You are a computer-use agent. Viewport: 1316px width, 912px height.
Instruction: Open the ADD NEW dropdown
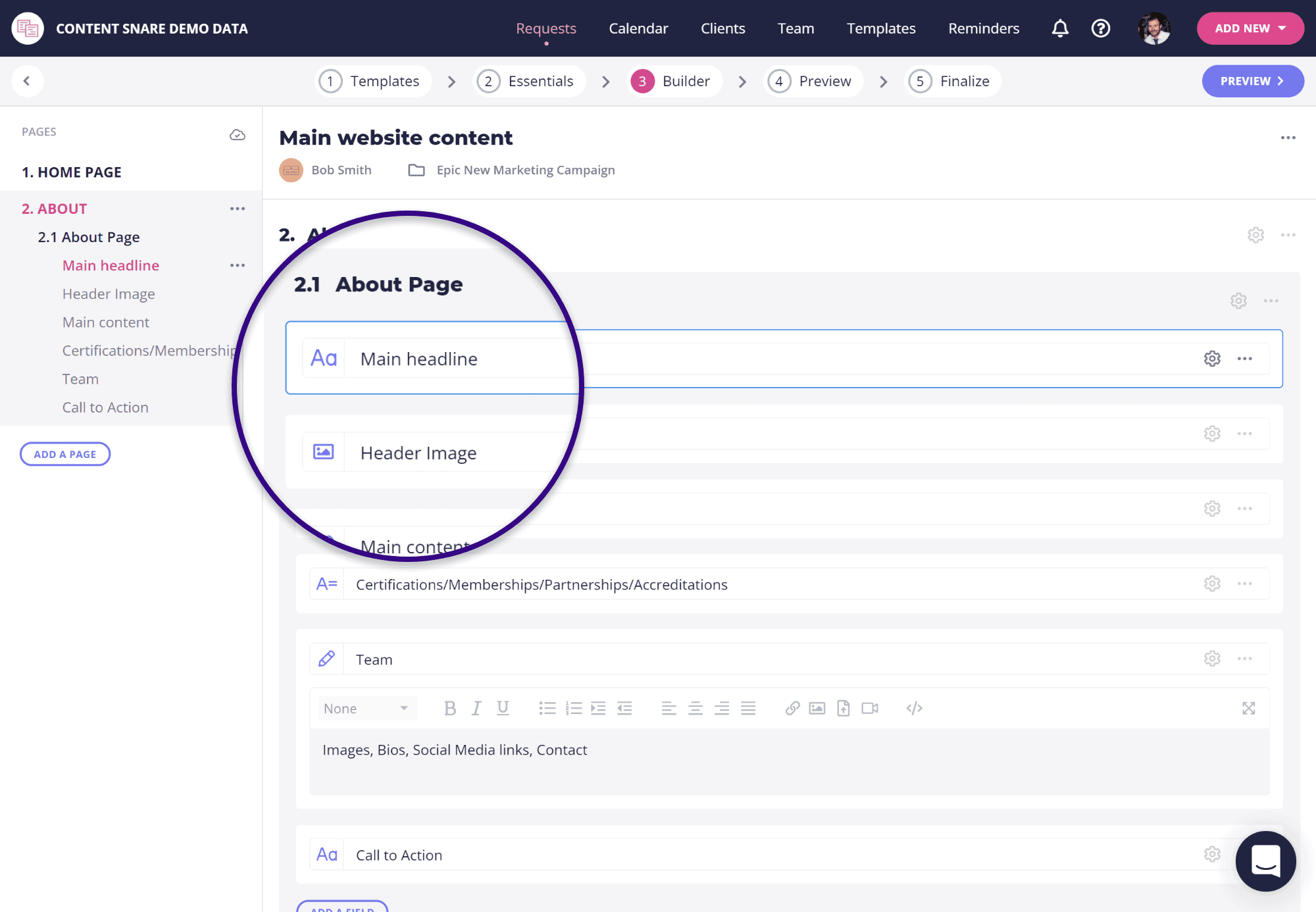click(x=1250, y=28)
